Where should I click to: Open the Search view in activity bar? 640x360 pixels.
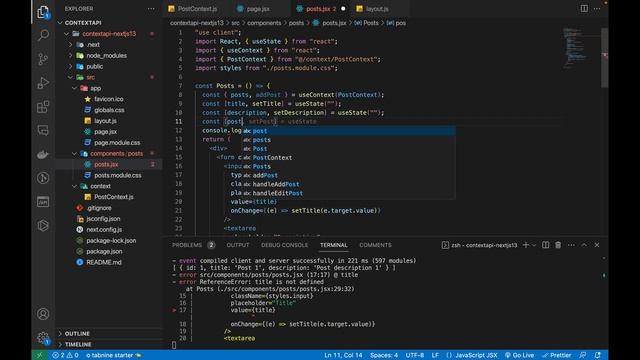(x=43, y=35)
